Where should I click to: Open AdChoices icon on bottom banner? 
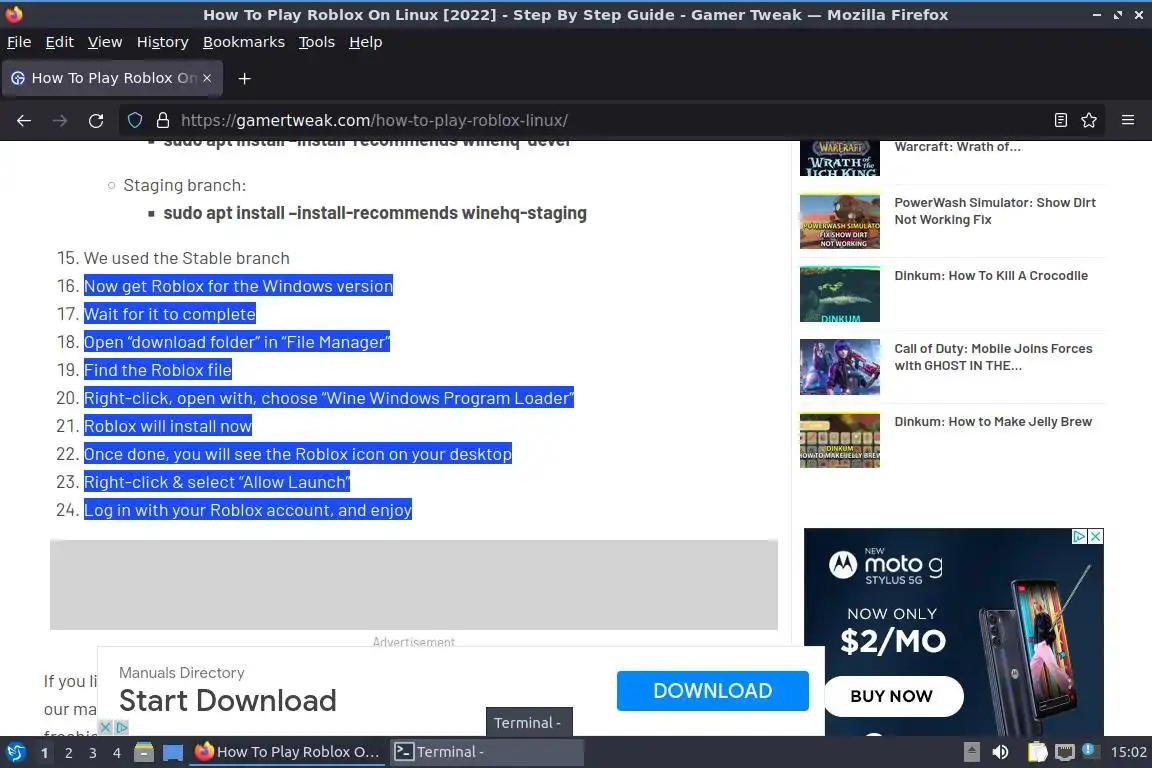tap(122, 728)
